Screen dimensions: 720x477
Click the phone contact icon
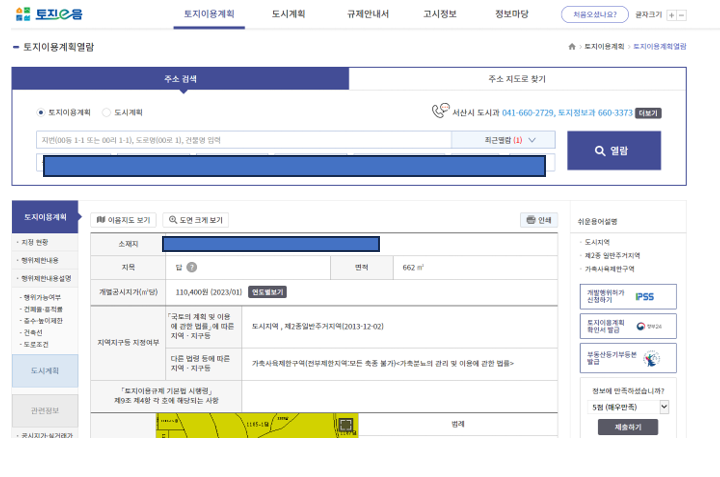coord(440,111)
